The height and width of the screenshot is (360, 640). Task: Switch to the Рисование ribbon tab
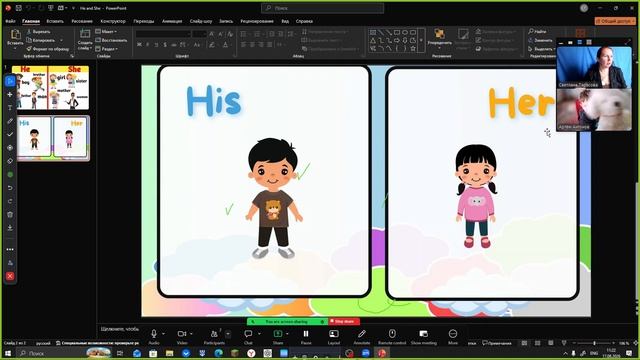pyautogui.click(x=82, y=21)
